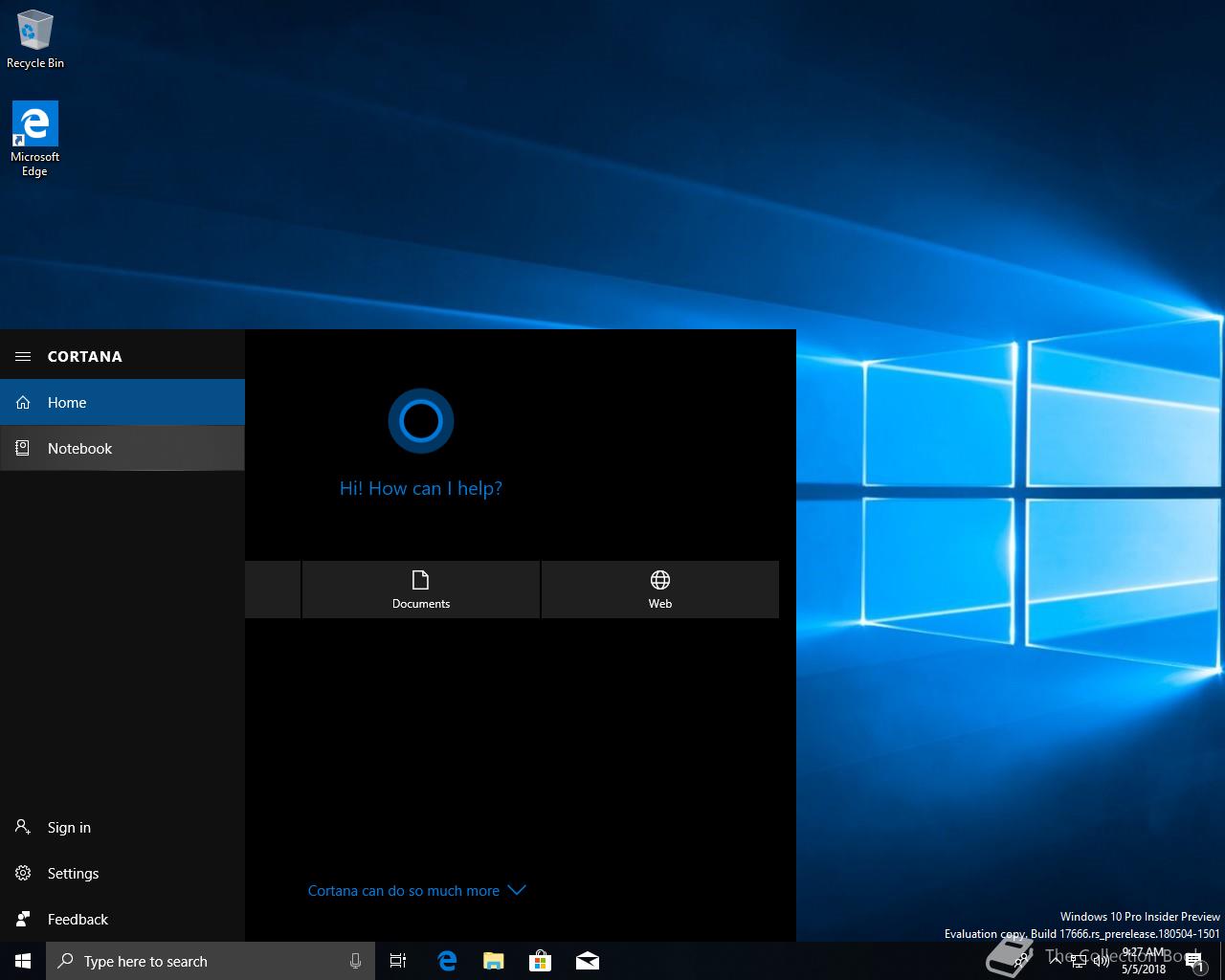Open Cortana Settings
1225x980 pixels.
coord(122,873)
